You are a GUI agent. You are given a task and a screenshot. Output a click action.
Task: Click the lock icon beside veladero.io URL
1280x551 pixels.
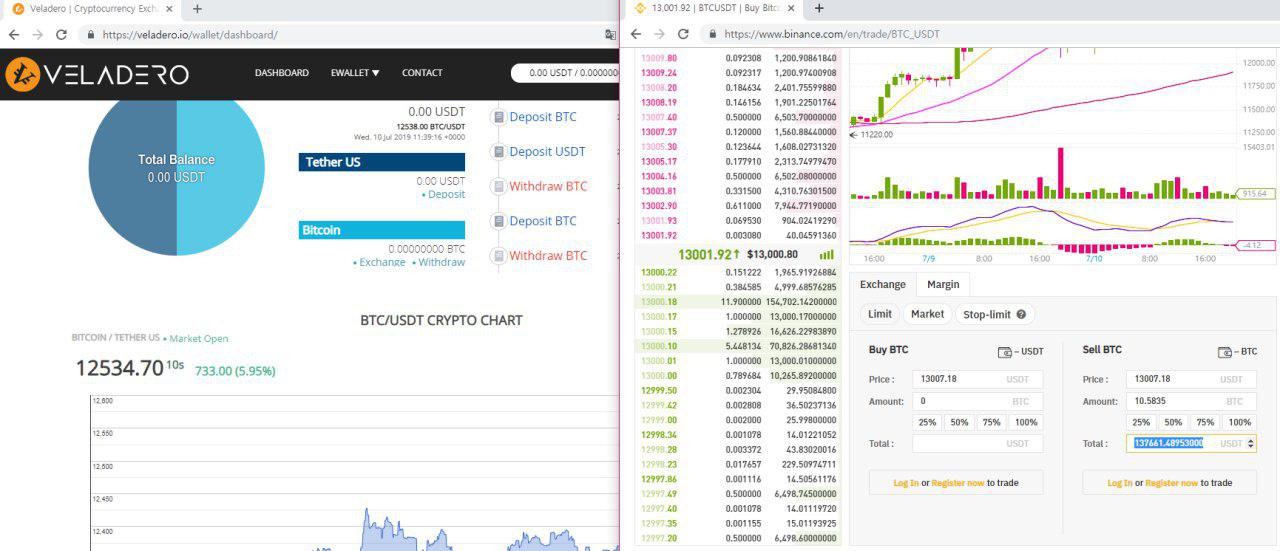[91, 34]
